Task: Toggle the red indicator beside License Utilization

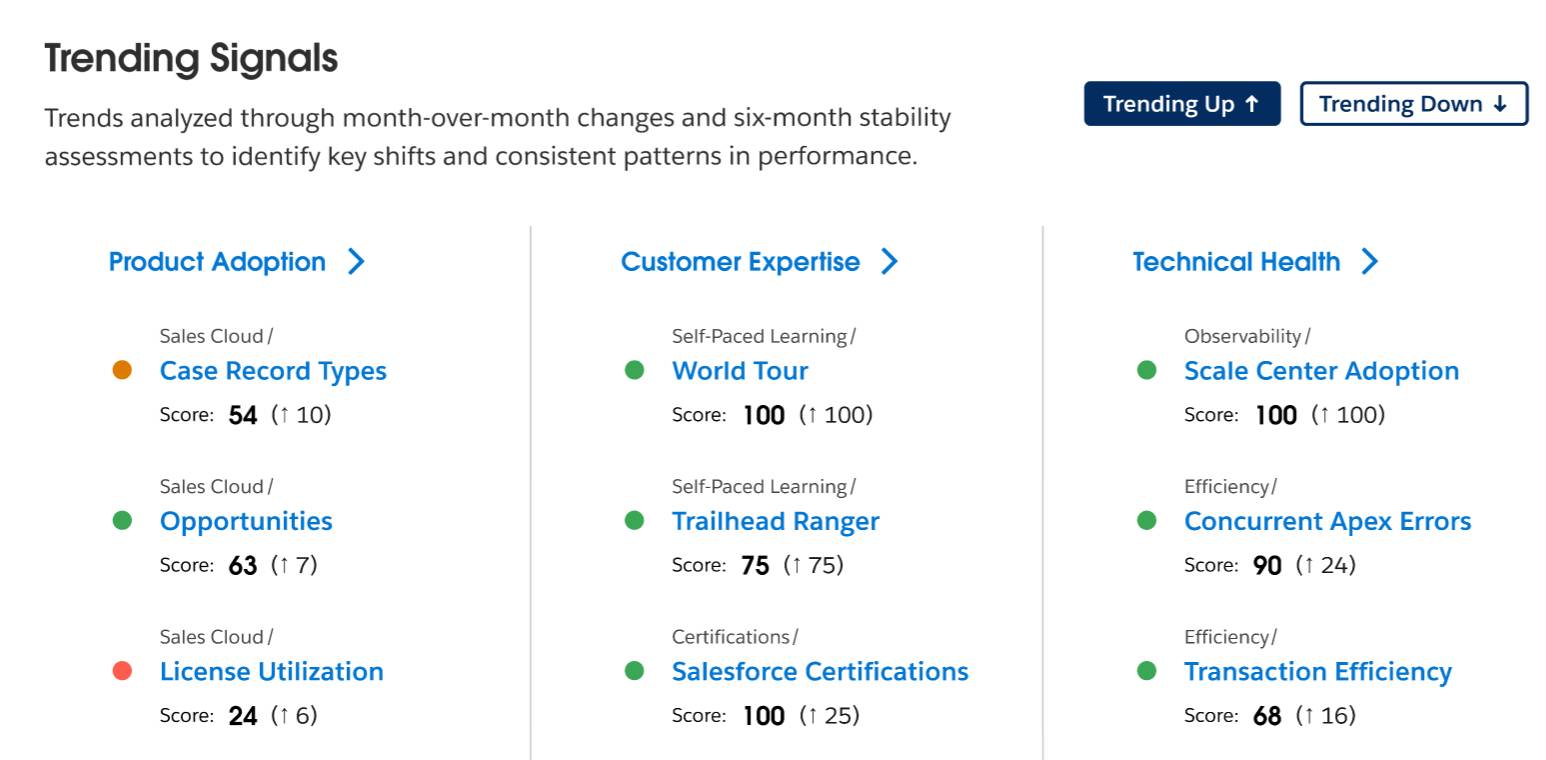Action: (x=123, y=671)
